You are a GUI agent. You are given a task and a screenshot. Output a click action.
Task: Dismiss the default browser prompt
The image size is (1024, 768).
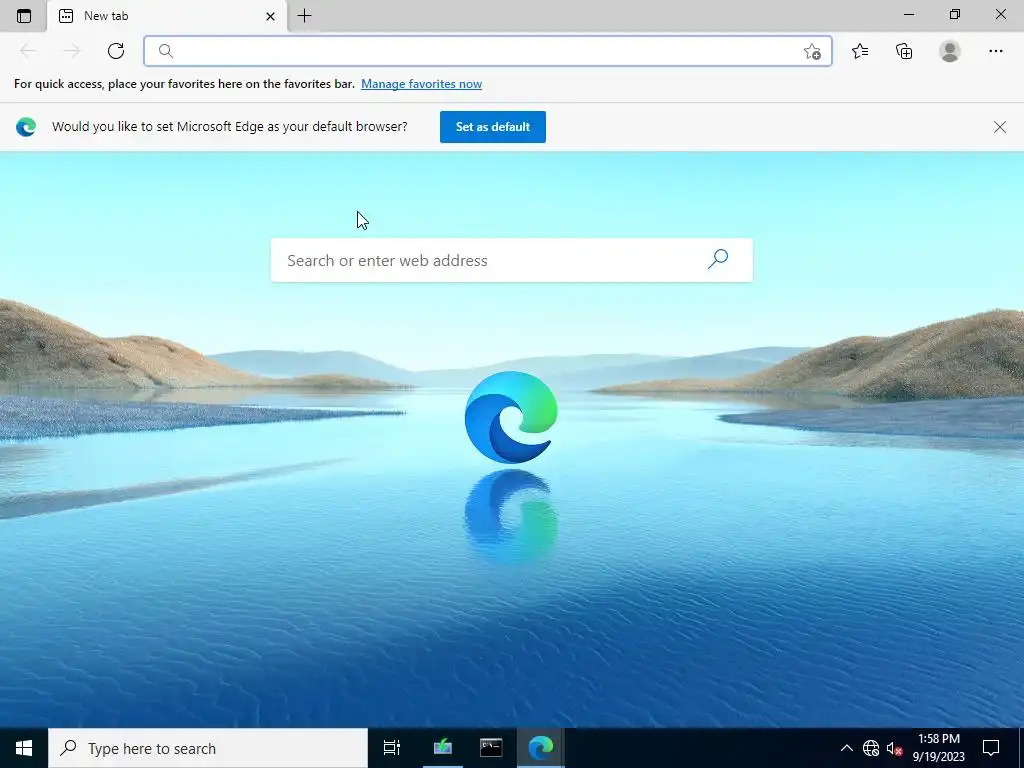pos(999,127)
